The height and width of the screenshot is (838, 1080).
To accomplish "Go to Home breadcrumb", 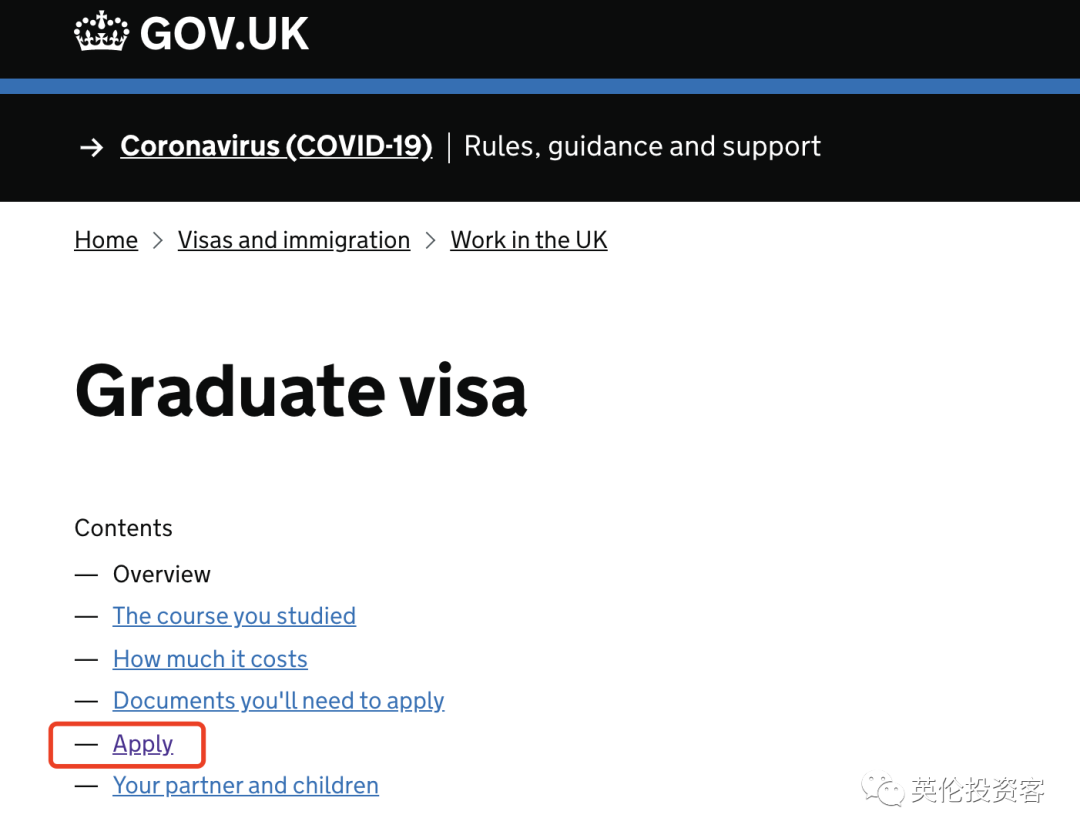I will coord(106,240).
